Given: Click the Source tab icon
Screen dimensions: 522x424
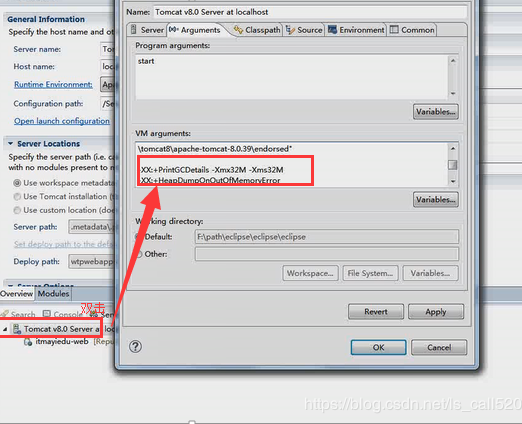Looking at the screenshot, I should tap(290, 30).
